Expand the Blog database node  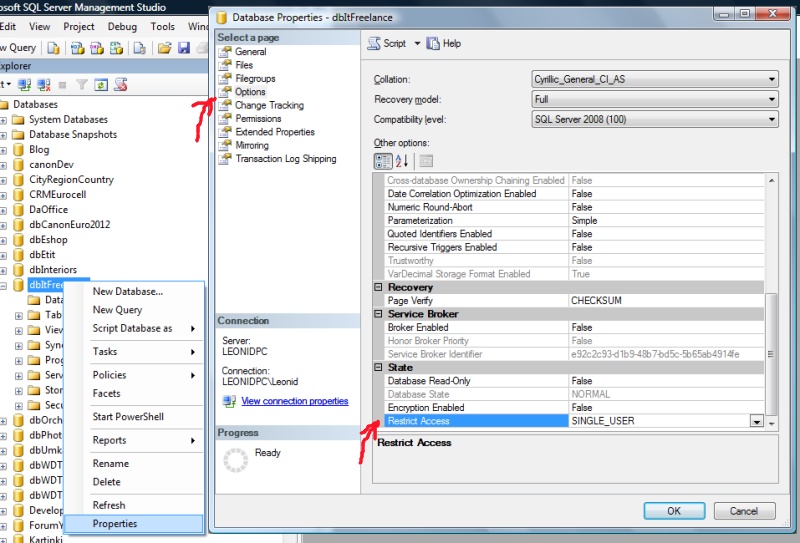[x=3, y=150]
